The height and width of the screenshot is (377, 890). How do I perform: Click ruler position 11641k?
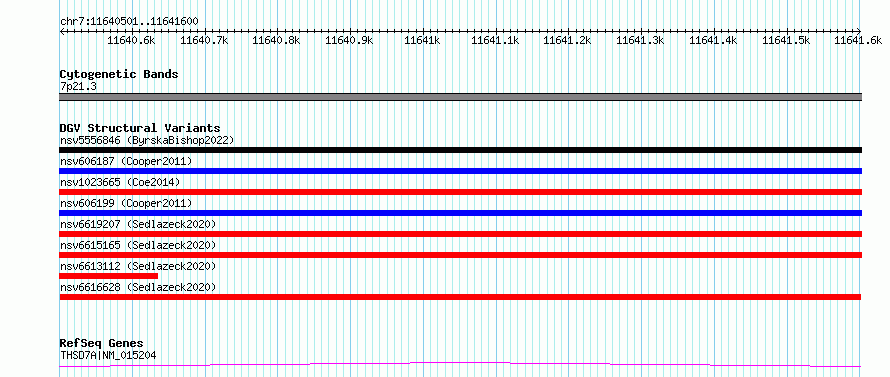coord(422,40)
